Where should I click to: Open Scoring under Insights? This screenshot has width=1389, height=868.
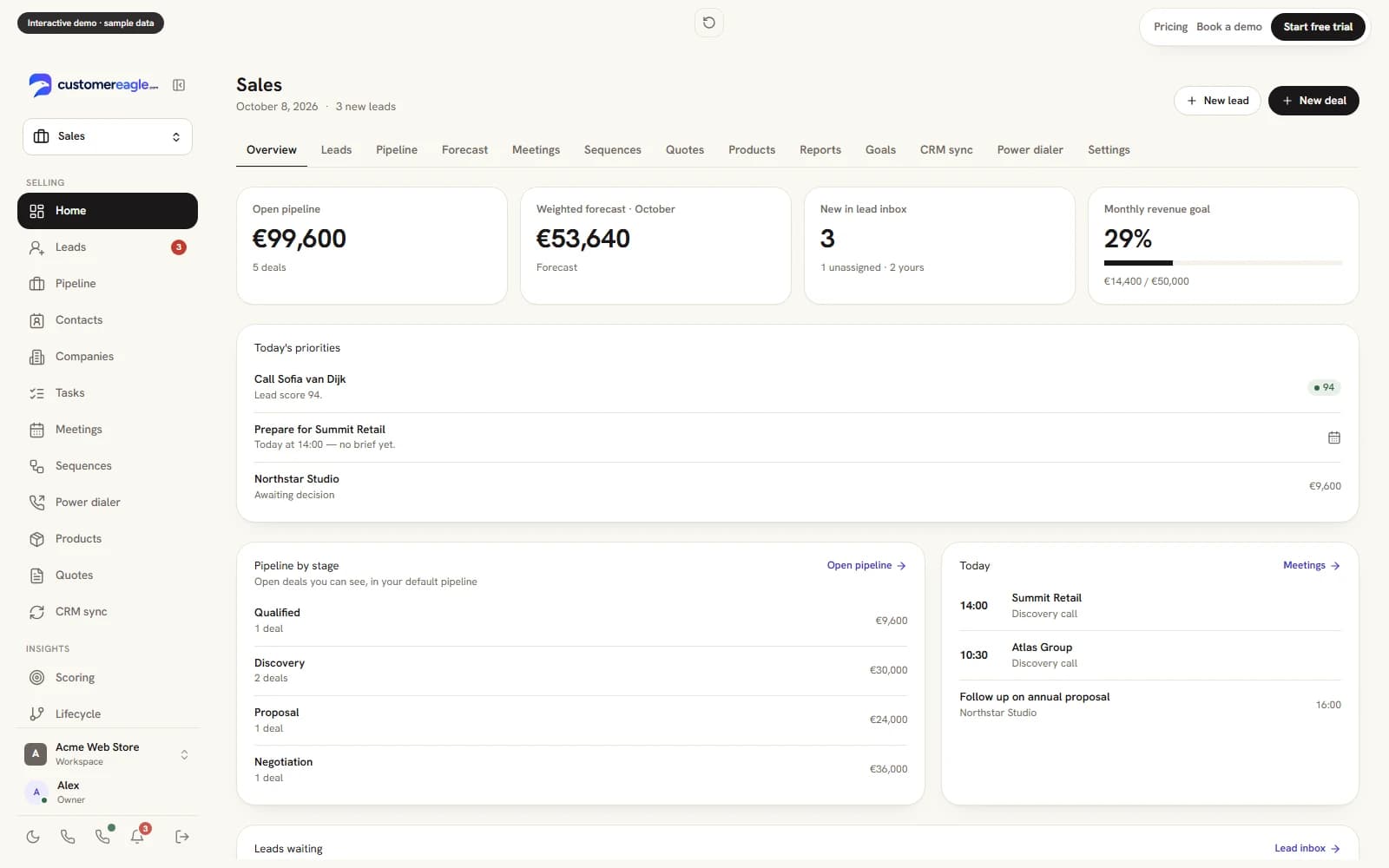coord(108,678)
